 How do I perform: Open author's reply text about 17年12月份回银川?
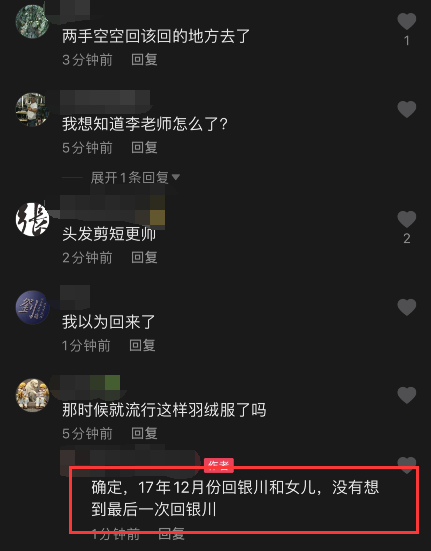[235, 498]
